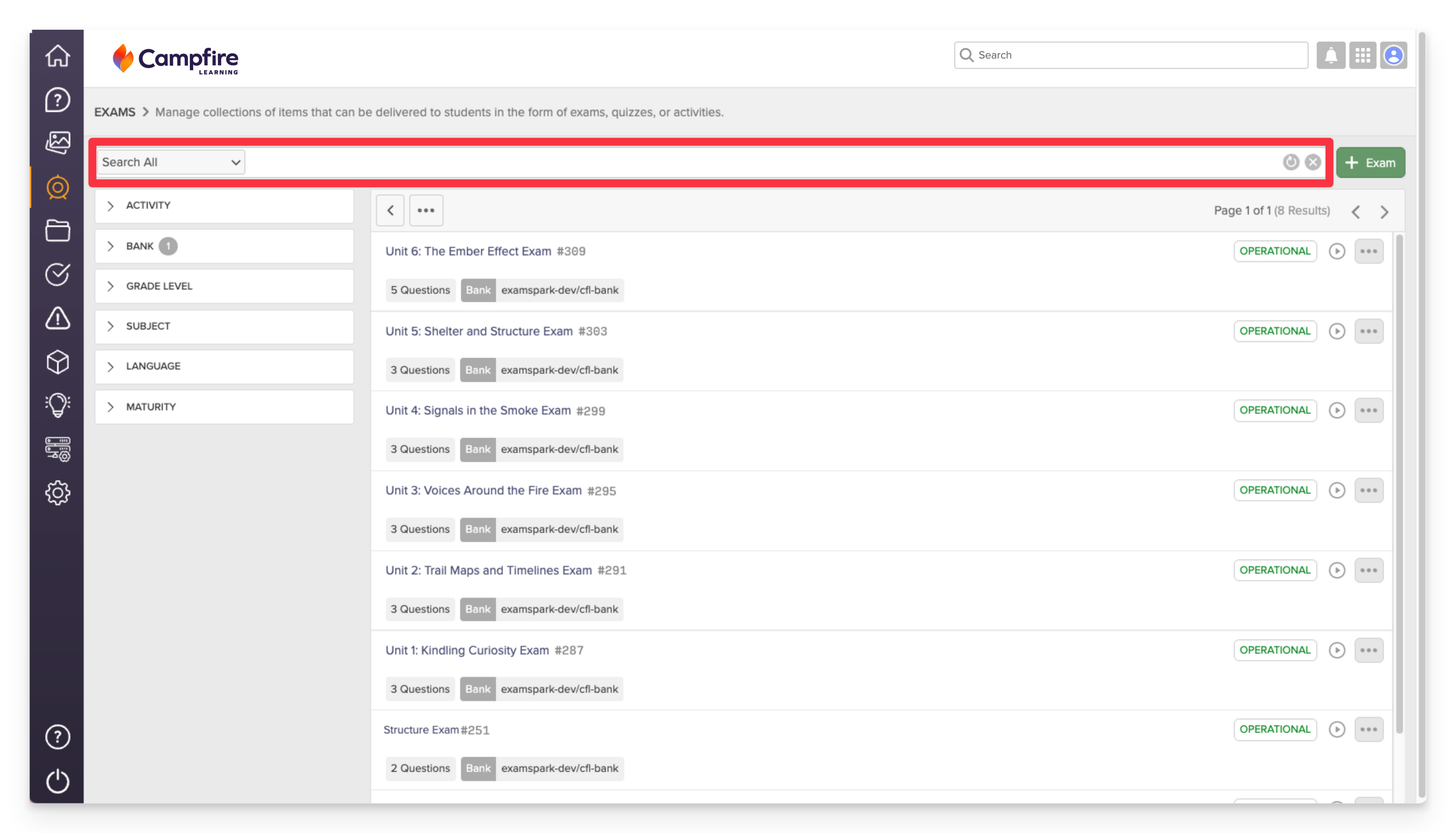Open Unit 3: Voices Around the Fire Exam
1456x833 pixels.
tap(483, 490)
